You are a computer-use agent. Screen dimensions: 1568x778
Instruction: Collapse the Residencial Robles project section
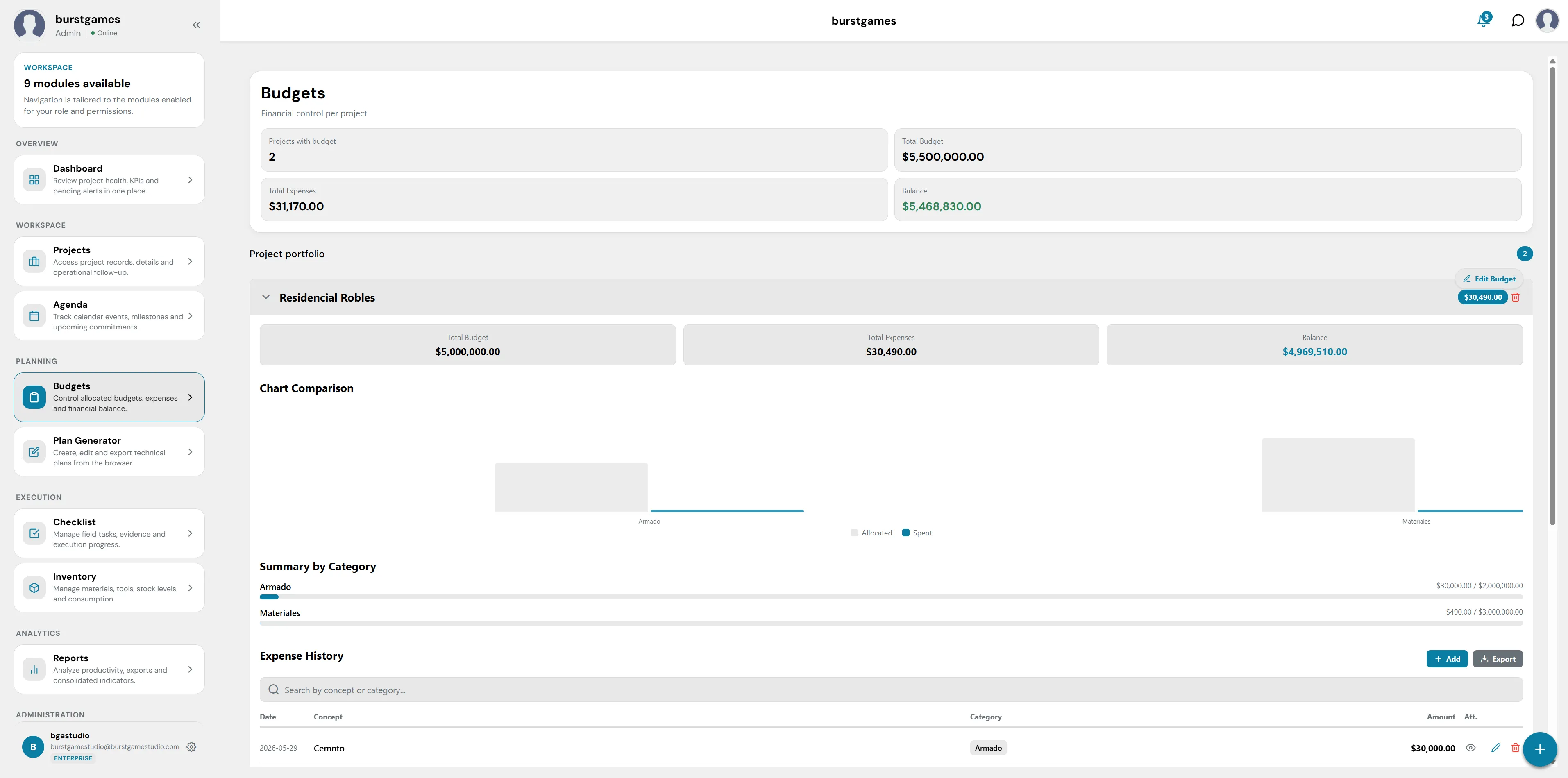coord(266,297)
